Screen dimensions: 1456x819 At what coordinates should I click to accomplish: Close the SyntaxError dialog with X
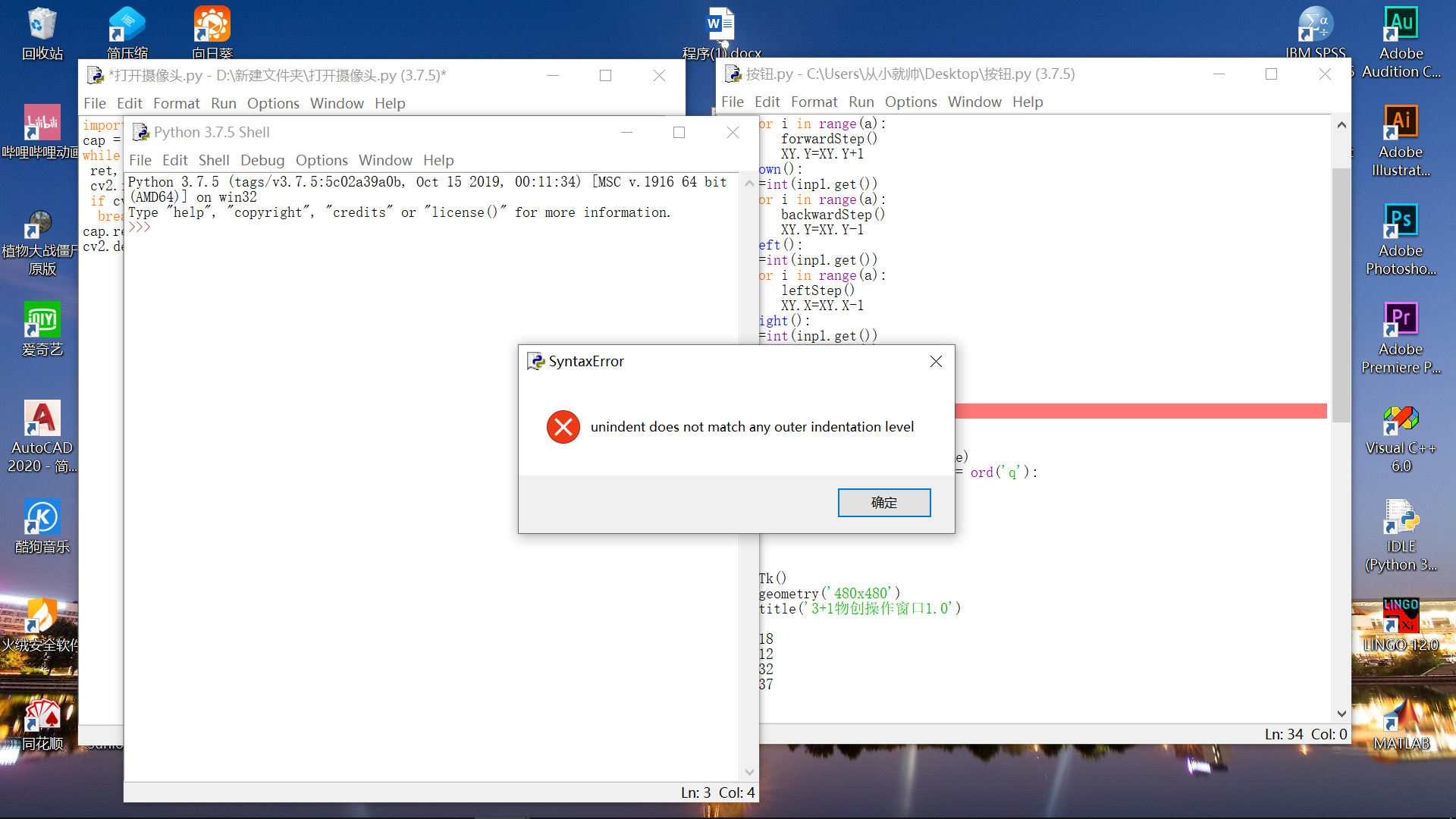[936, 362]
